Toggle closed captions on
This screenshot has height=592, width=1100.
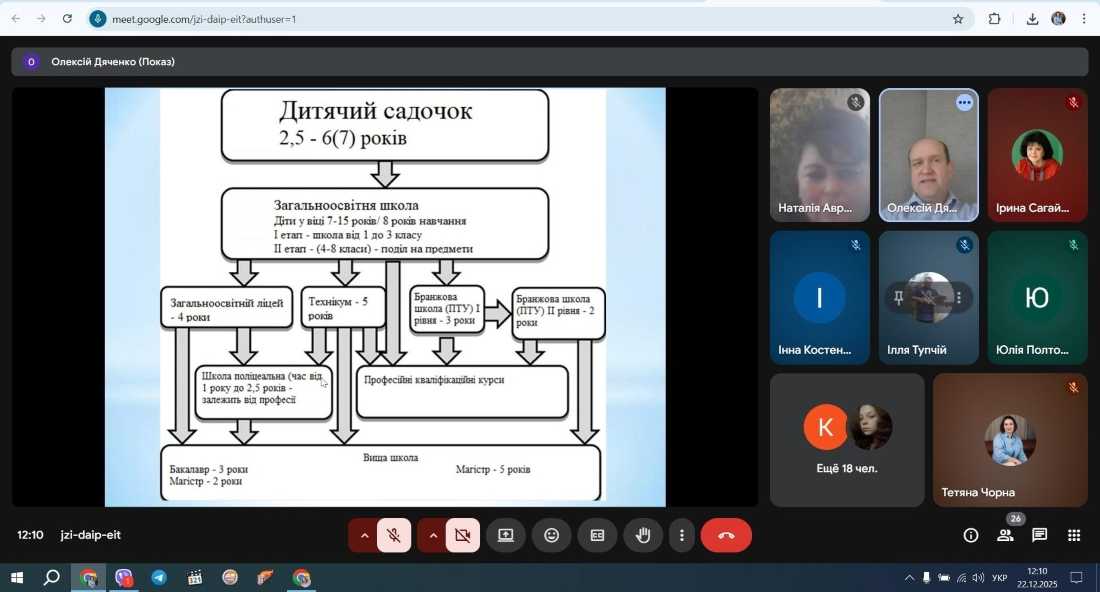coord(597,535)
